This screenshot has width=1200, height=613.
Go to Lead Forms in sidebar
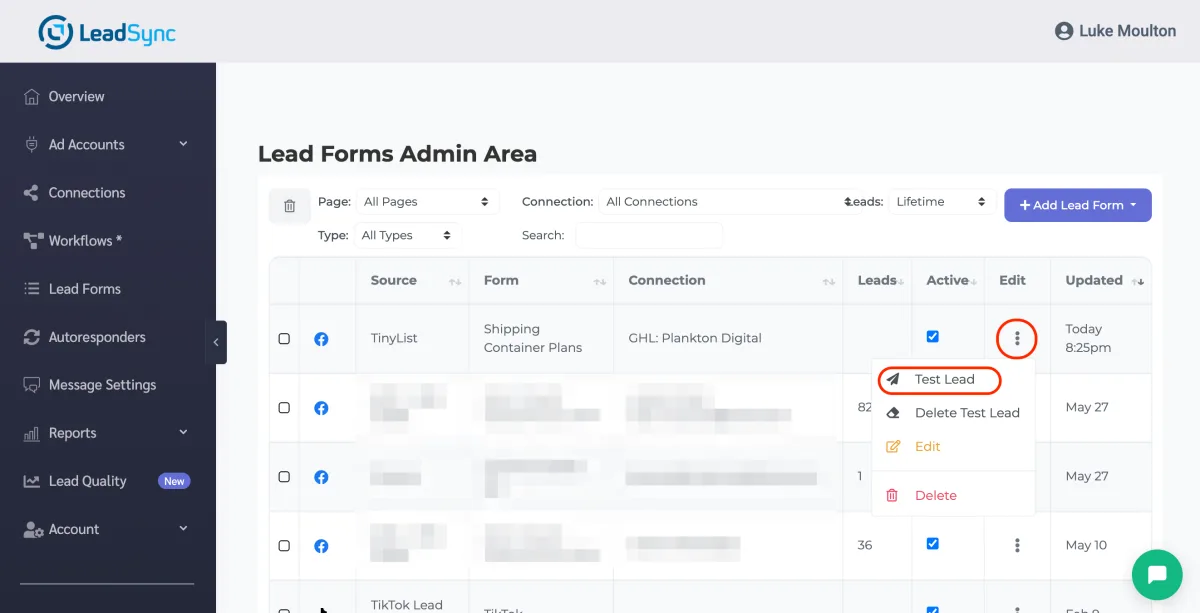click(x=85, y=289)
